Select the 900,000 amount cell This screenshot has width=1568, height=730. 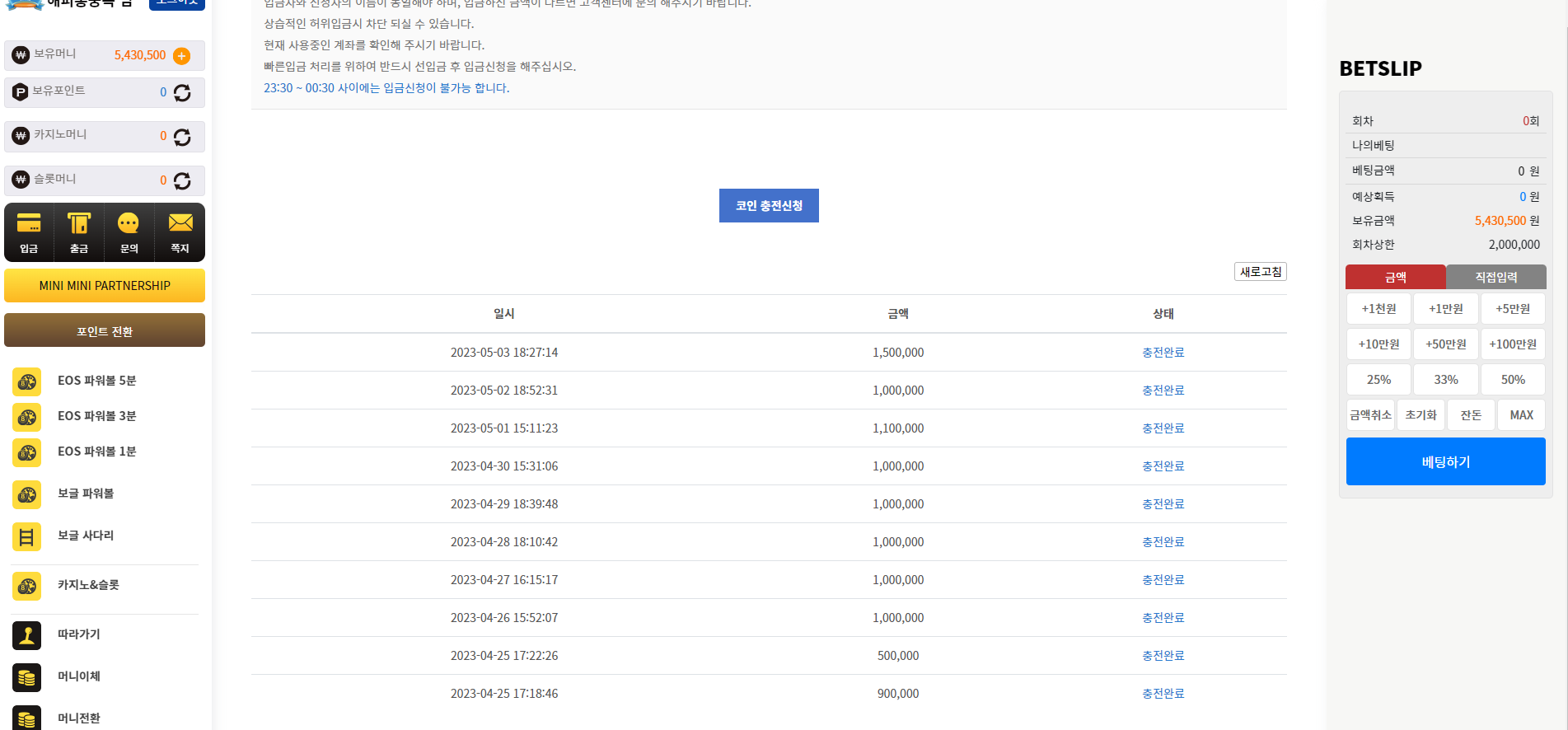[898, 694]
